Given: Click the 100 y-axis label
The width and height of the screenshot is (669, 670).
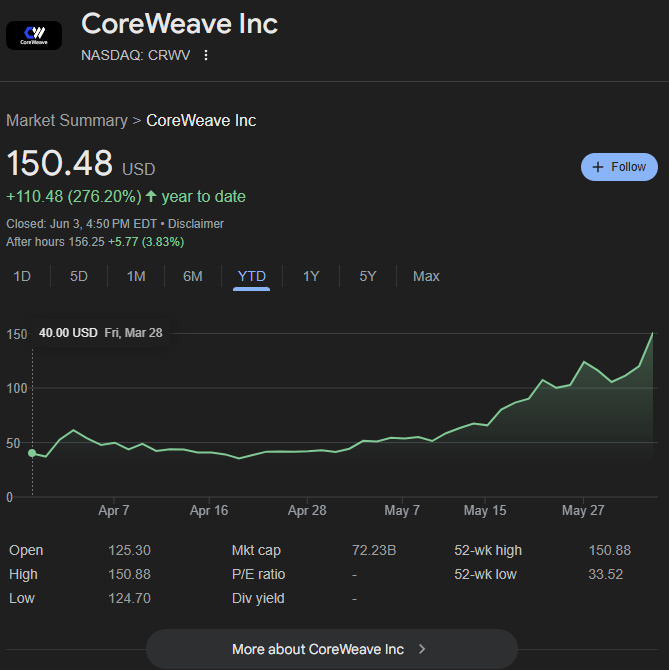Looking at the screenshot, I should tap(17, 388).
